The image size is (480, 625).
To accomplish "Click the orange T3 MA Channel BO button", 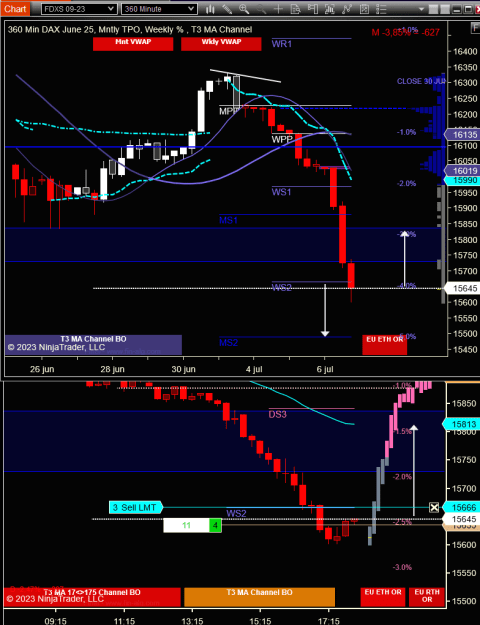I will coord(260,597).
